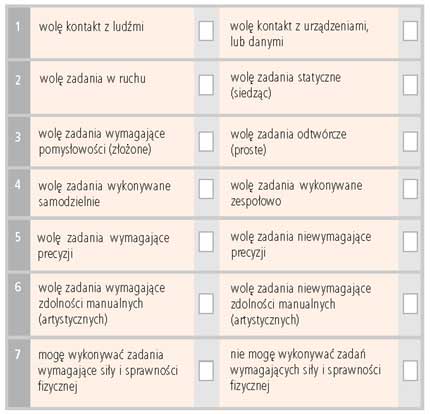This screenshot has height=414, width=430.
Task: Click row number 5 cell
Action: (19, 245)
